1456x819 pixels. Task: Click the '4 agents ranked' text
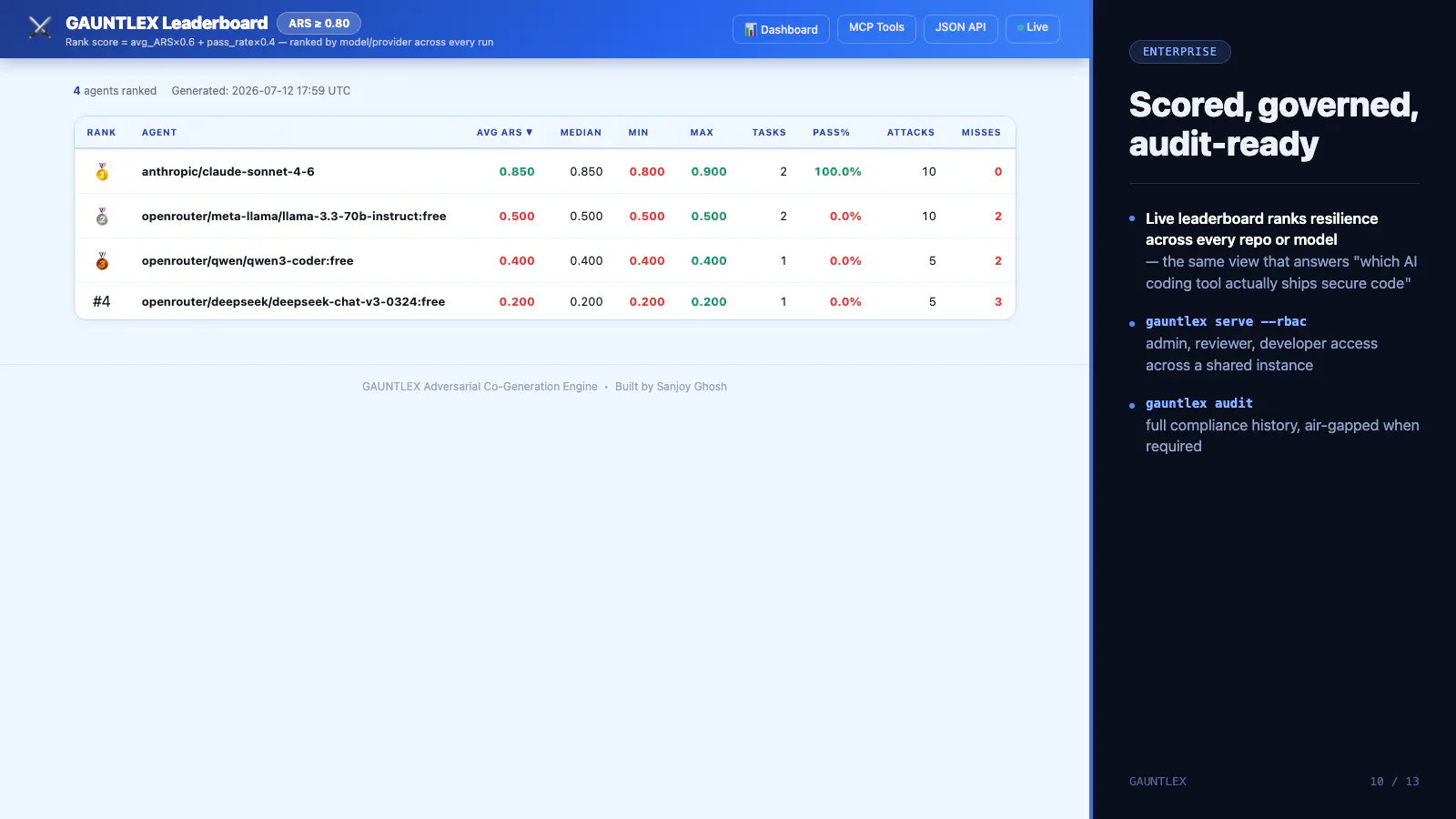(115, 91)
